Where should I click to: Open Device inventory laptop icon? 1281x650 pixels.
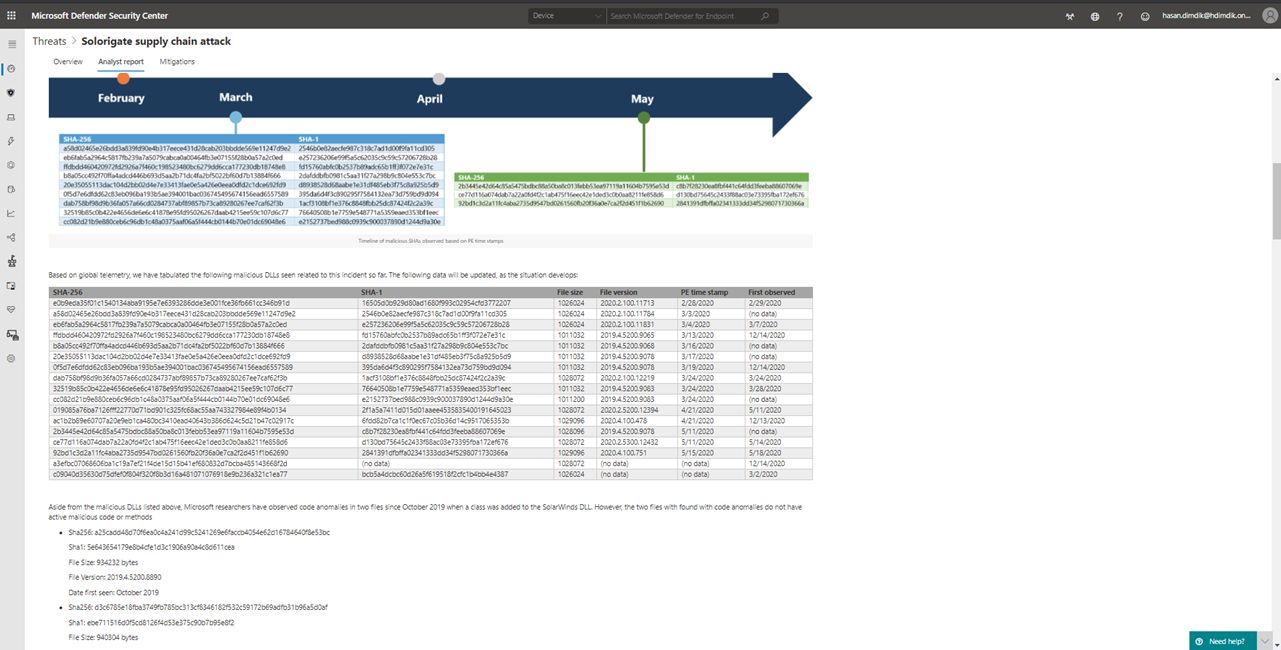pos(12,117)
